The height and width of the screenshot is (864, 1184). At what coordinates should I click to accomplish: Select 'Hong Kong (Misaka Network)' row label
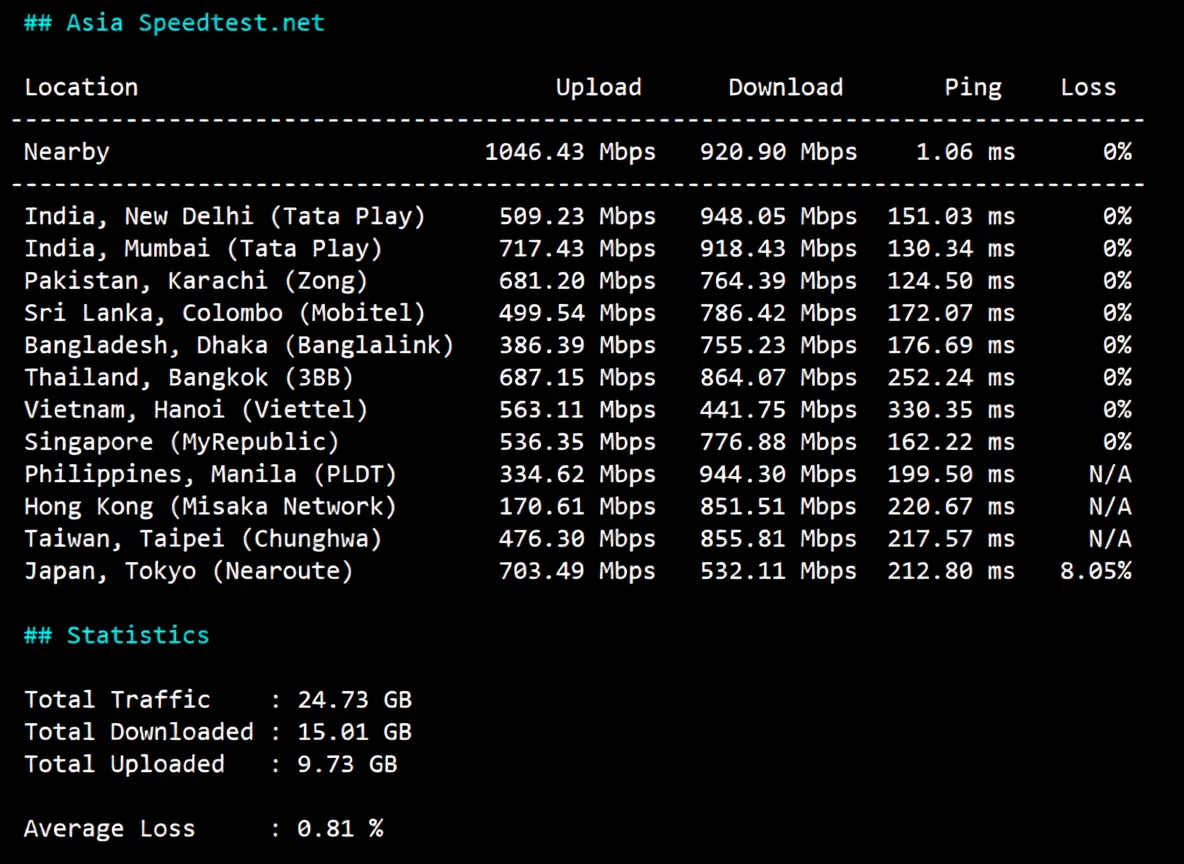pos(211,507)
